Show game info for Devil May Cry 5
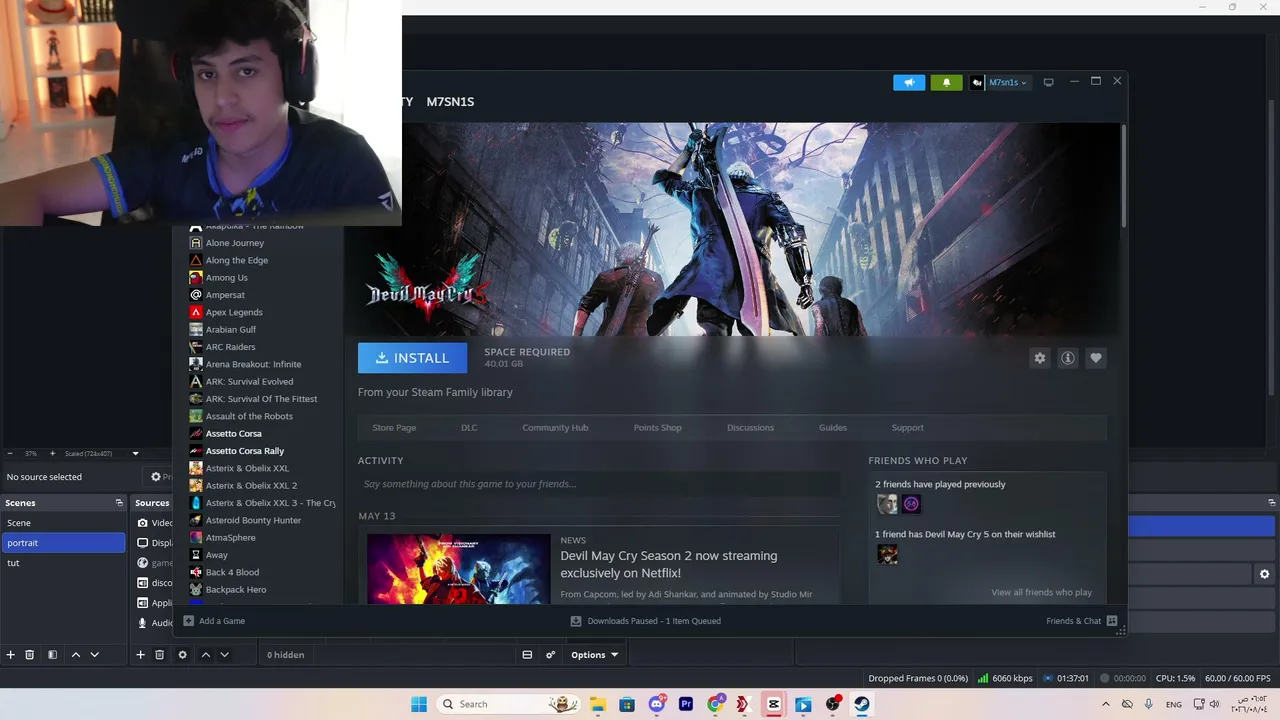Screen dimensions: 1280x720 [1068, 358]
